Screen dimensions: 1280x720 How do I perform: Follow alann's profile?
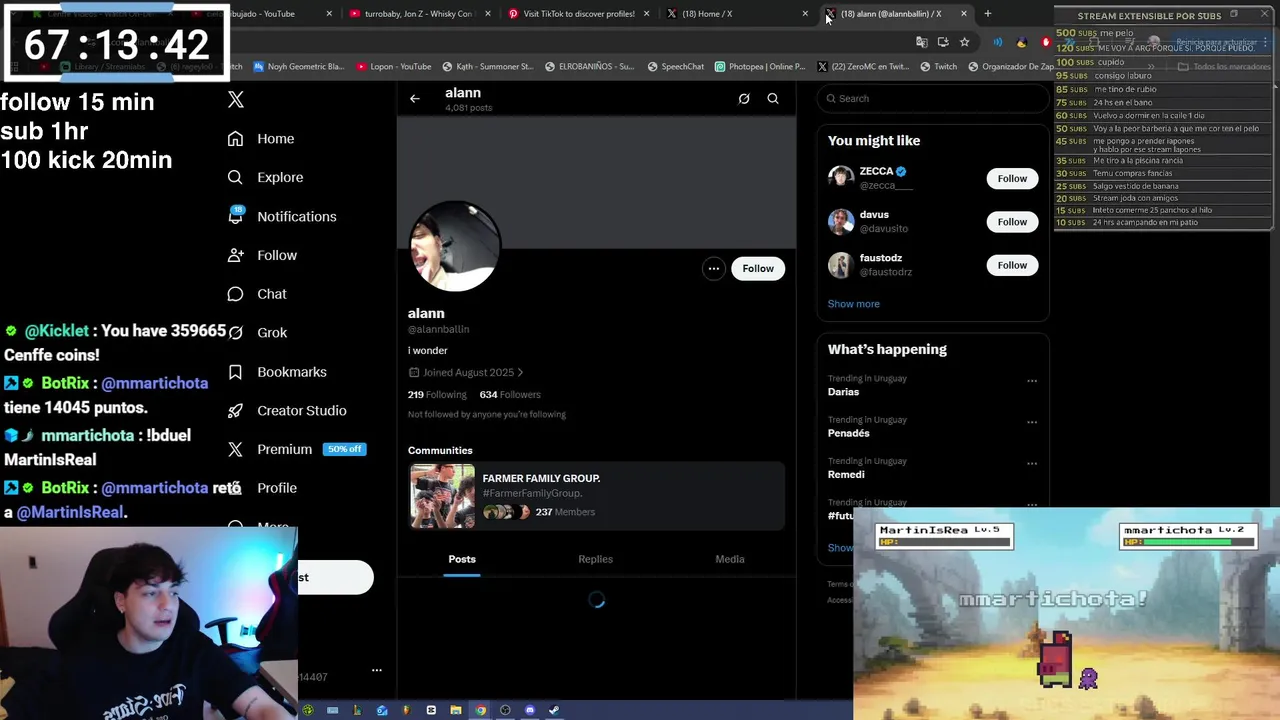758,268
